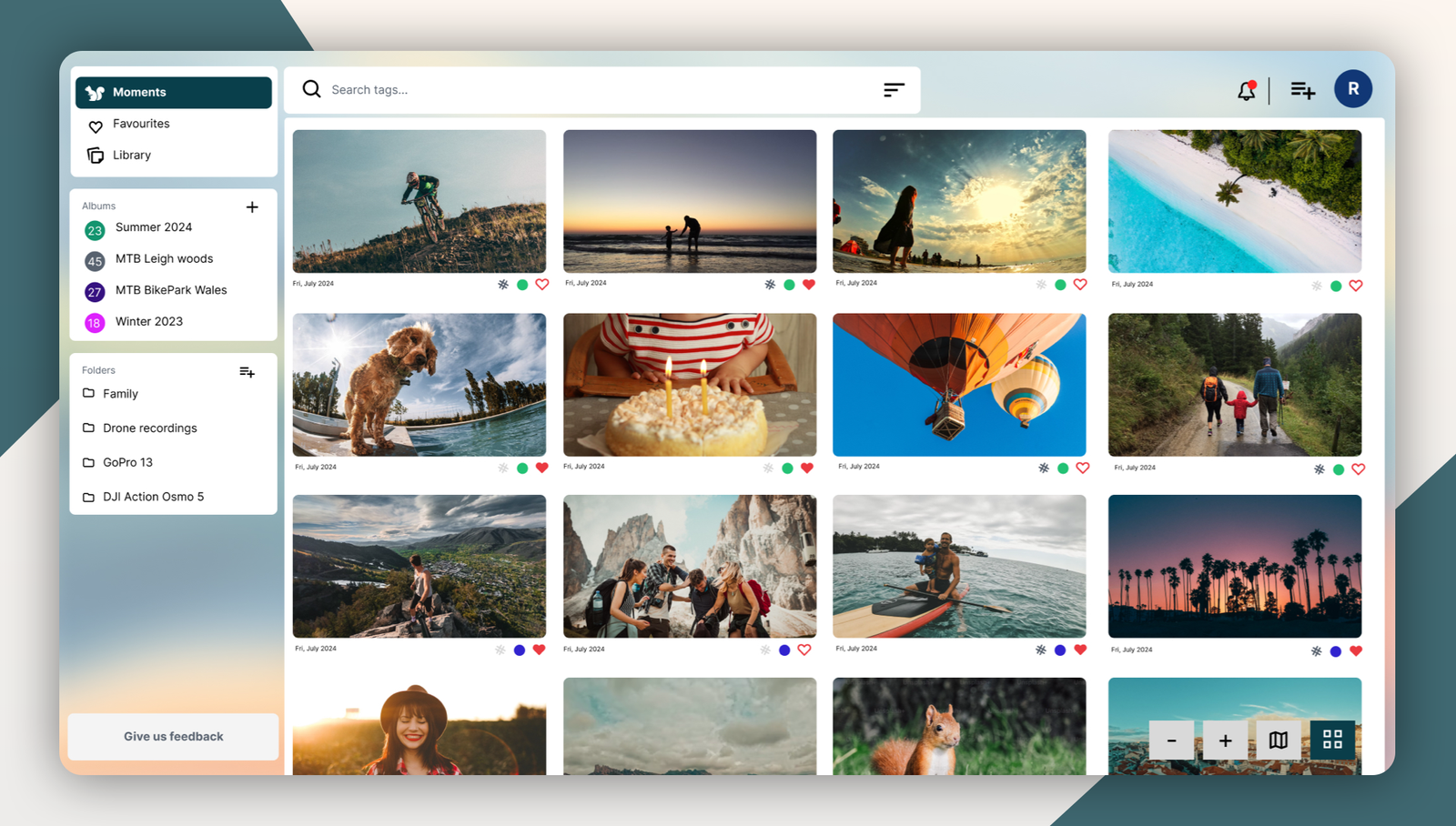Click the add-to-playlist icon beside the bell

(1302, 90)
